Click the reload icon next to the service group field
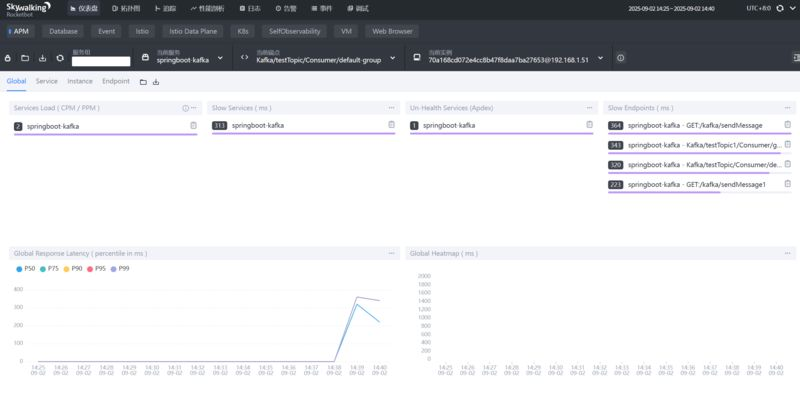 [x=60, y=58]
